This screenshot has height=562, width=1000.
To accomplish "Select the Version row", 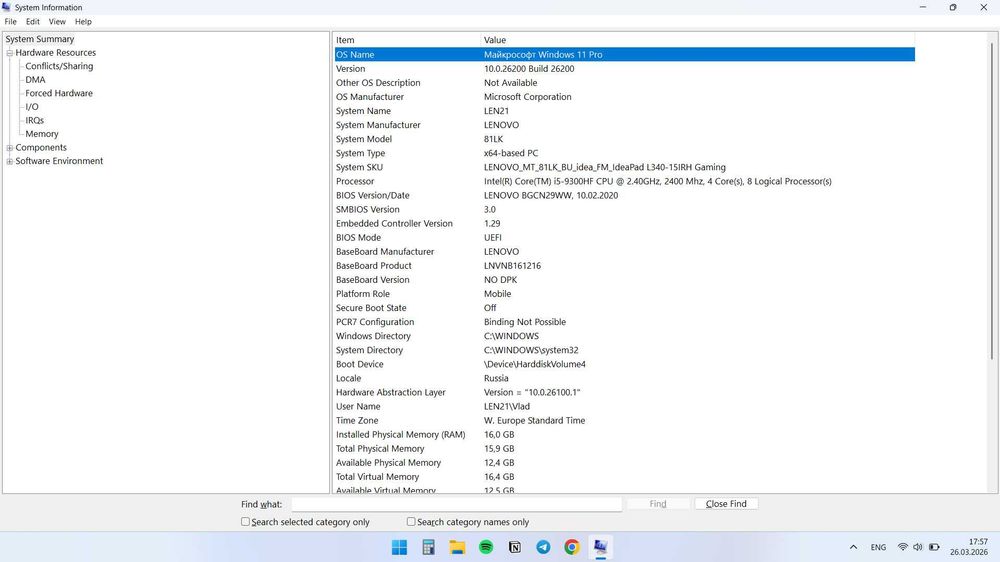I will [625, 69].
